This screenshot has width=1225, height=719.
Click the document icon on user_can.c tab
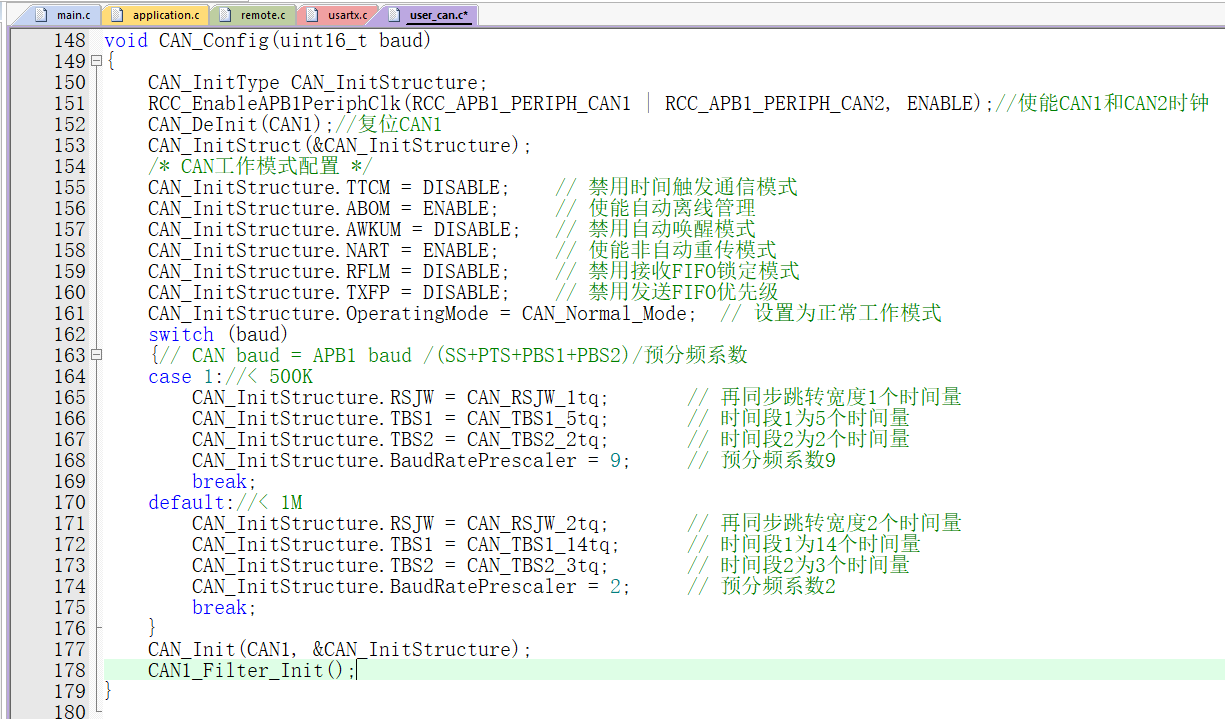tap(395, 14)
